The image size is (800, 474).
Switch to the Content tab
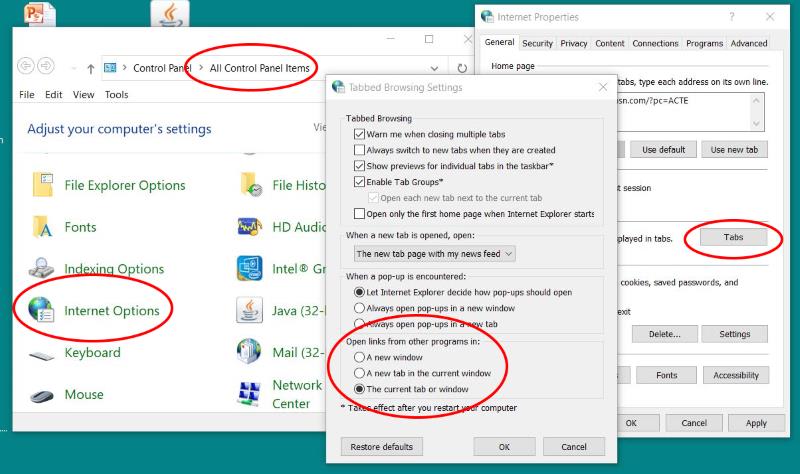pos(610,43)
